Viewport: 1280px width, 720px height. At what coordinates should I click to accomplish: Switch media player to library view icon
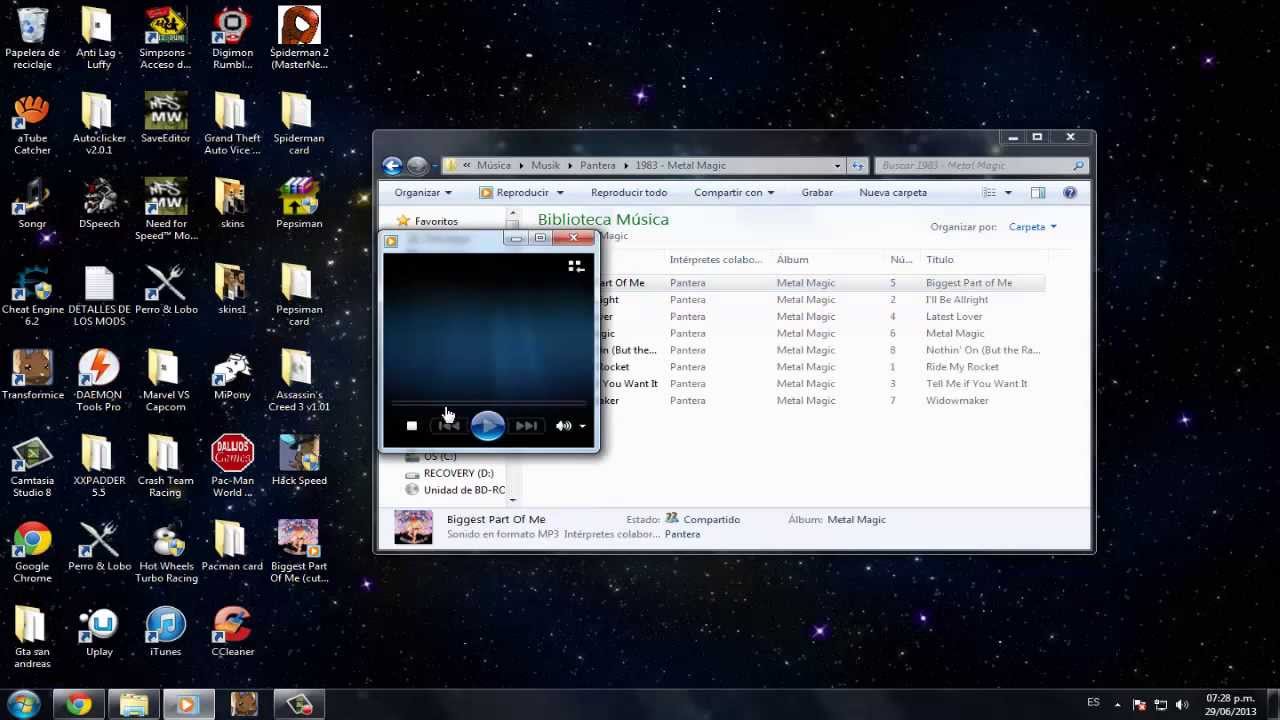(576, 266)
